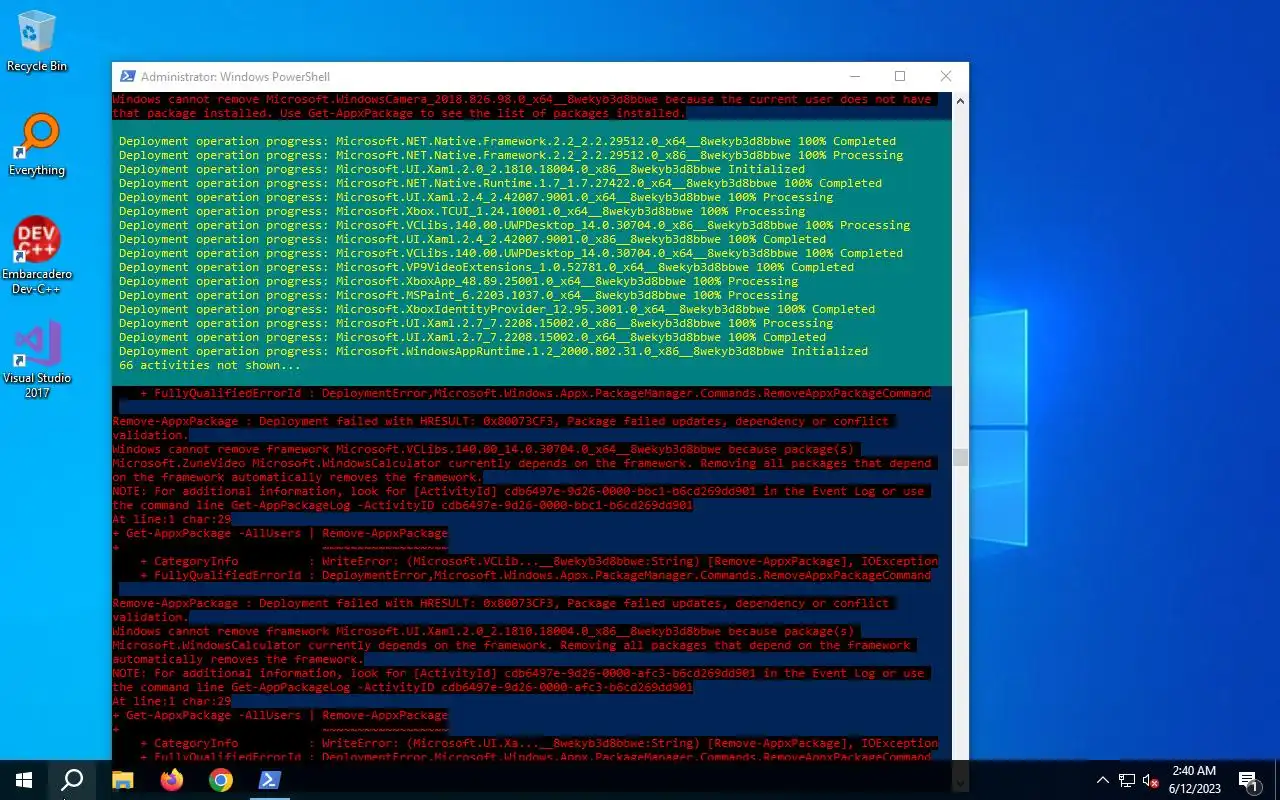Click the WindowsAppRuntime deployment progress line
The height and width of the screenshot is (800, 1280).
(493, 351)
